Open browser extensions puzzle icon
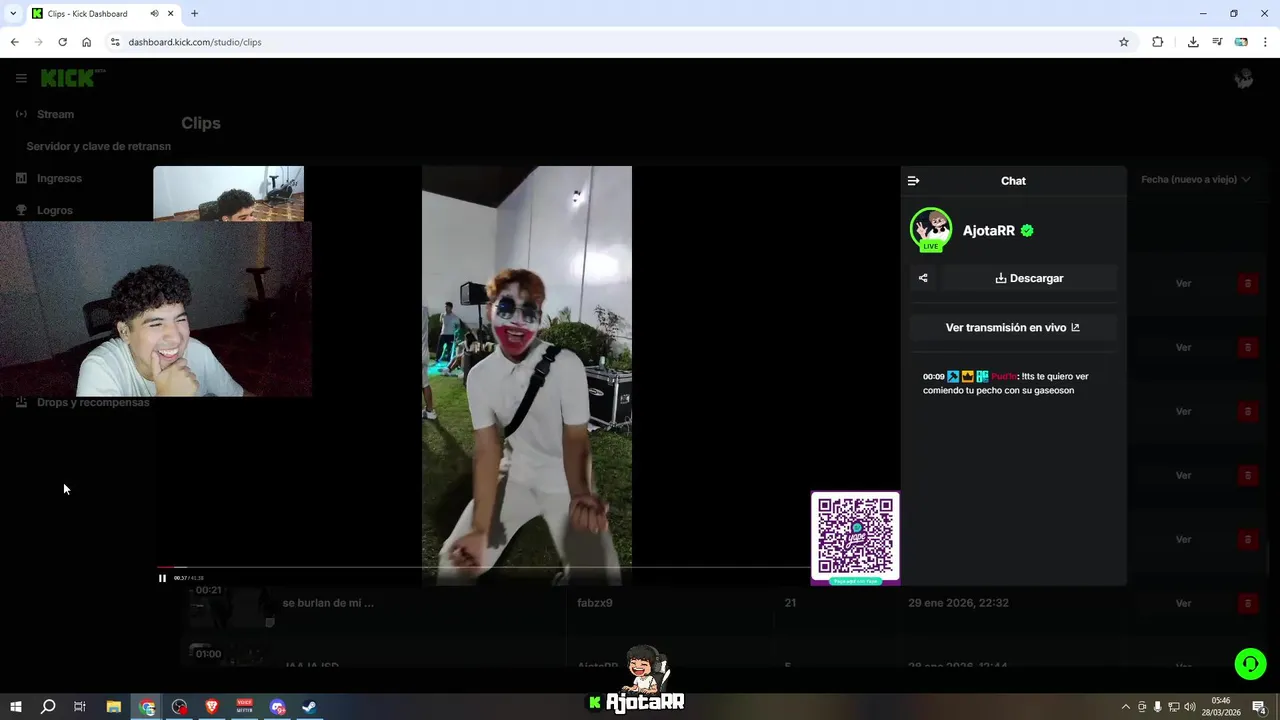 tap(1158, 42)
